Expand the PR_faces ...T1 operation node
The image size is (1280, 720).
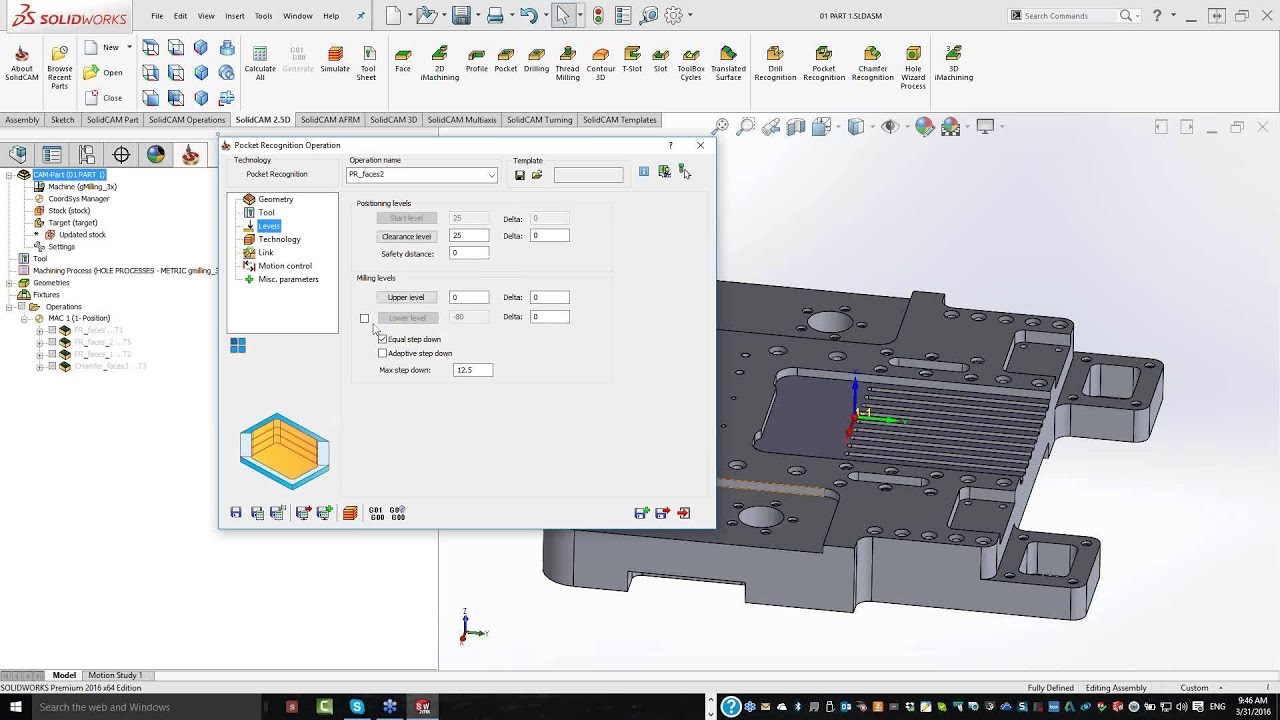click(x=40, y=330)
